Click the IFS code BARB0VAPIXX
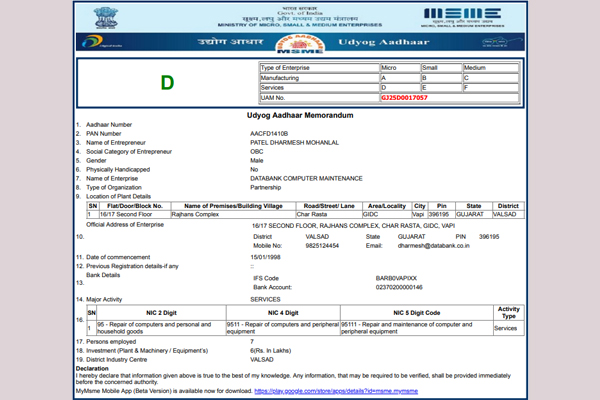600x400 pixels. click(396, 278)
